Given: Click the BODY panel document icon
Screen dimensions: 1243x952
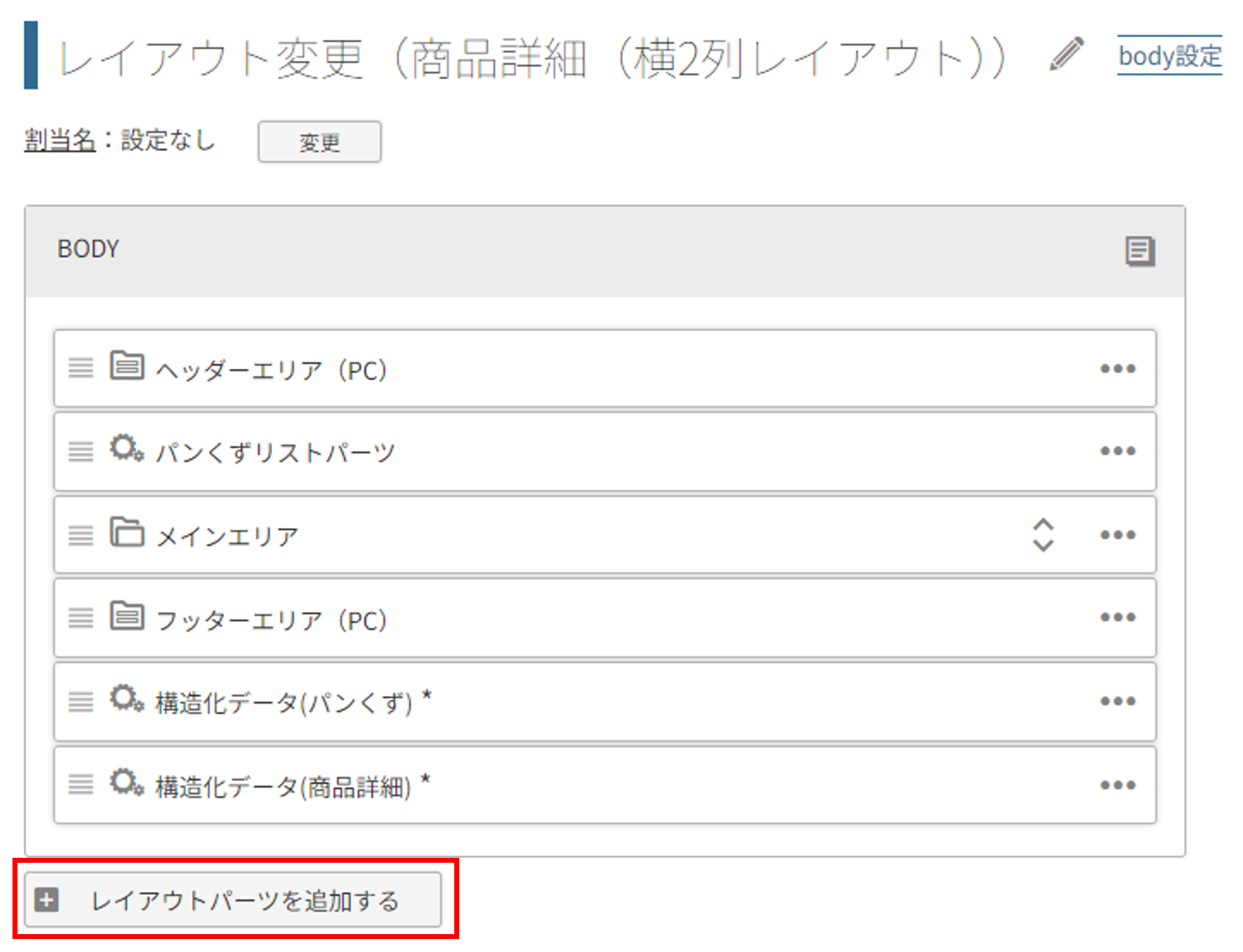Looking at the screenshot, I should [x=1140, y=251].
